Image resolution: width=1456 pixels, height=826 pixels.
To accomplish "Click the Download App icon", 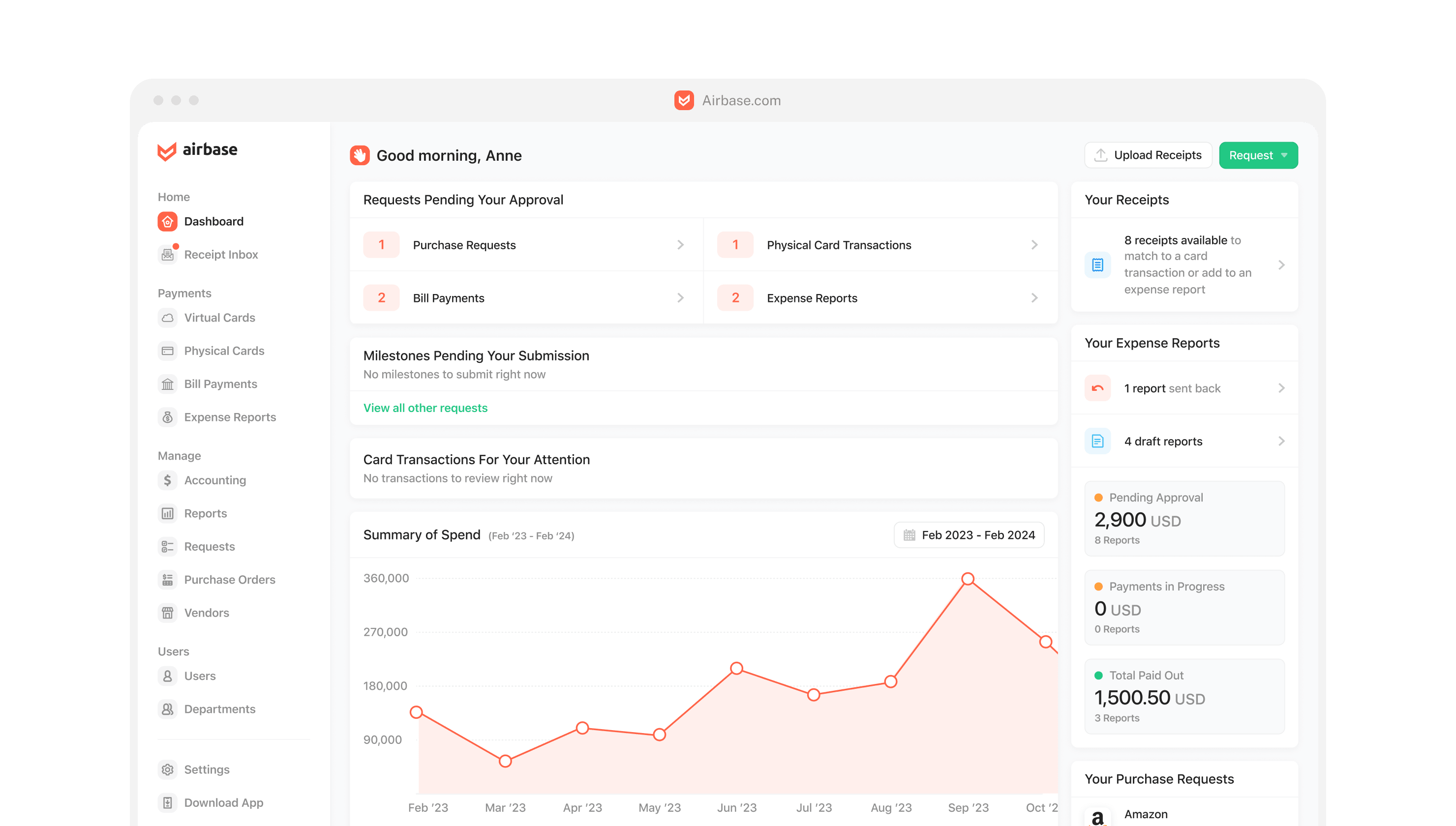I will pyautogui.click(x=167, y=802).
